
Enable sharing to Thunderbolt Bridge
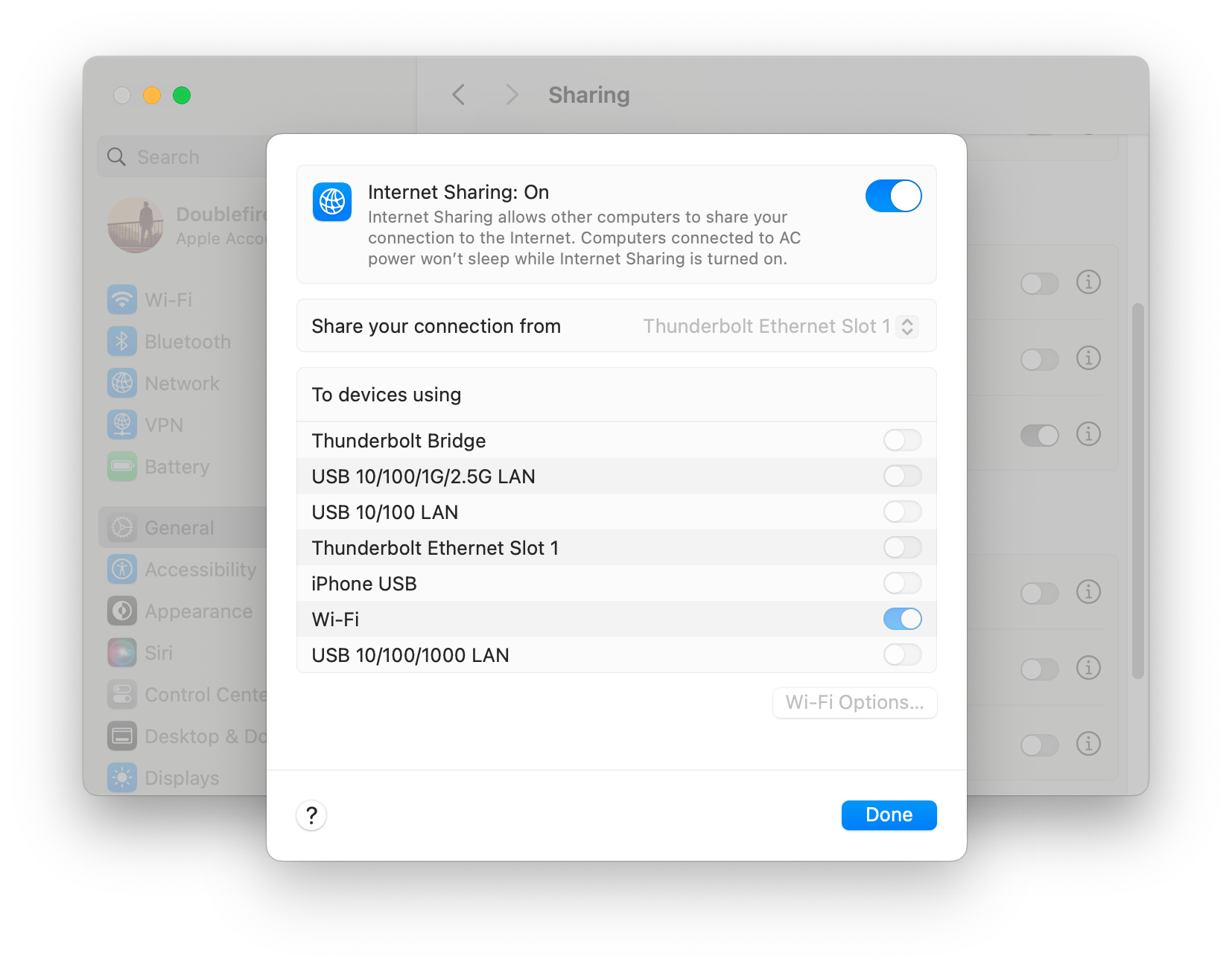click(902, 440)
